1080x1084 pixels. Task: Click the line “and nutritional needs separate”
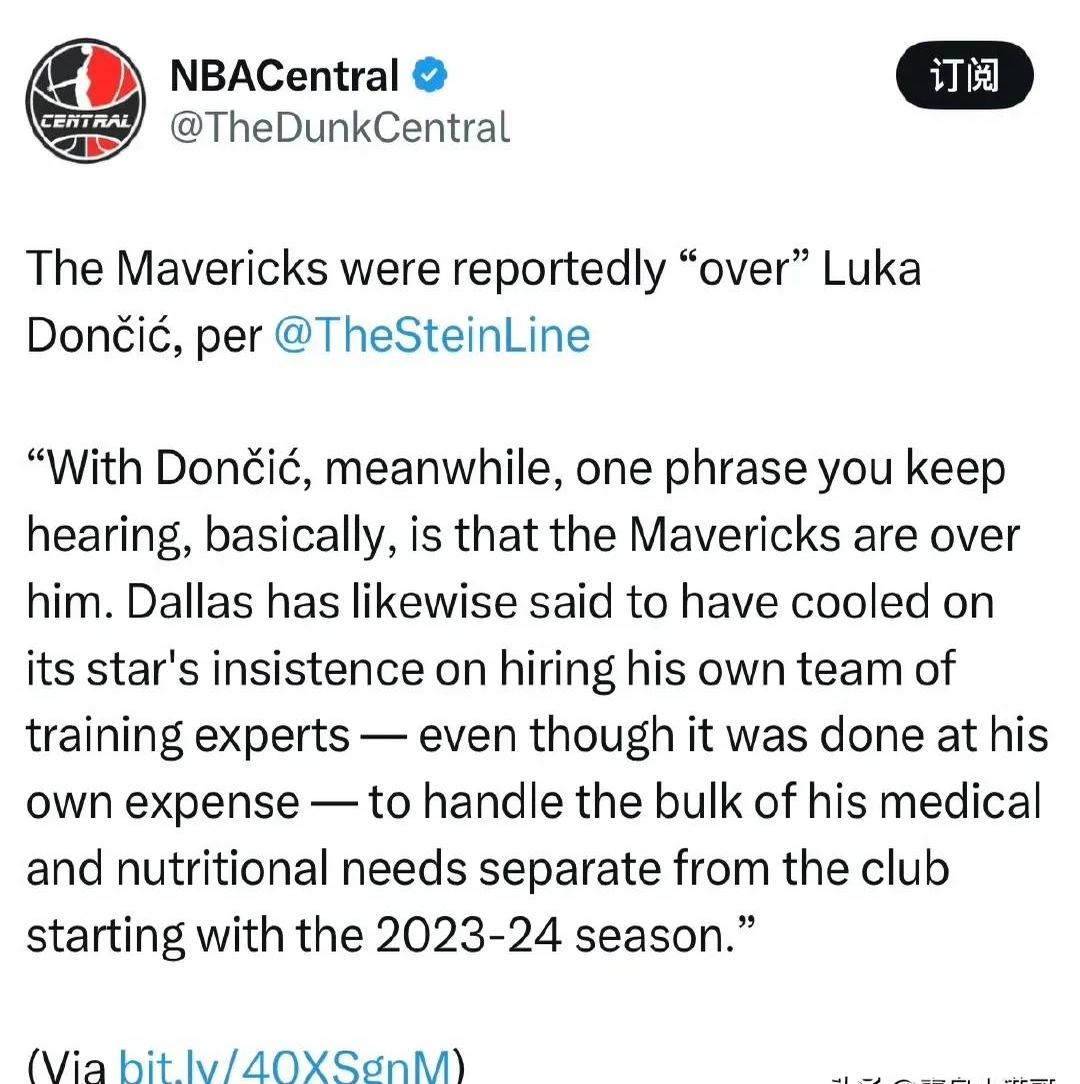487,868
